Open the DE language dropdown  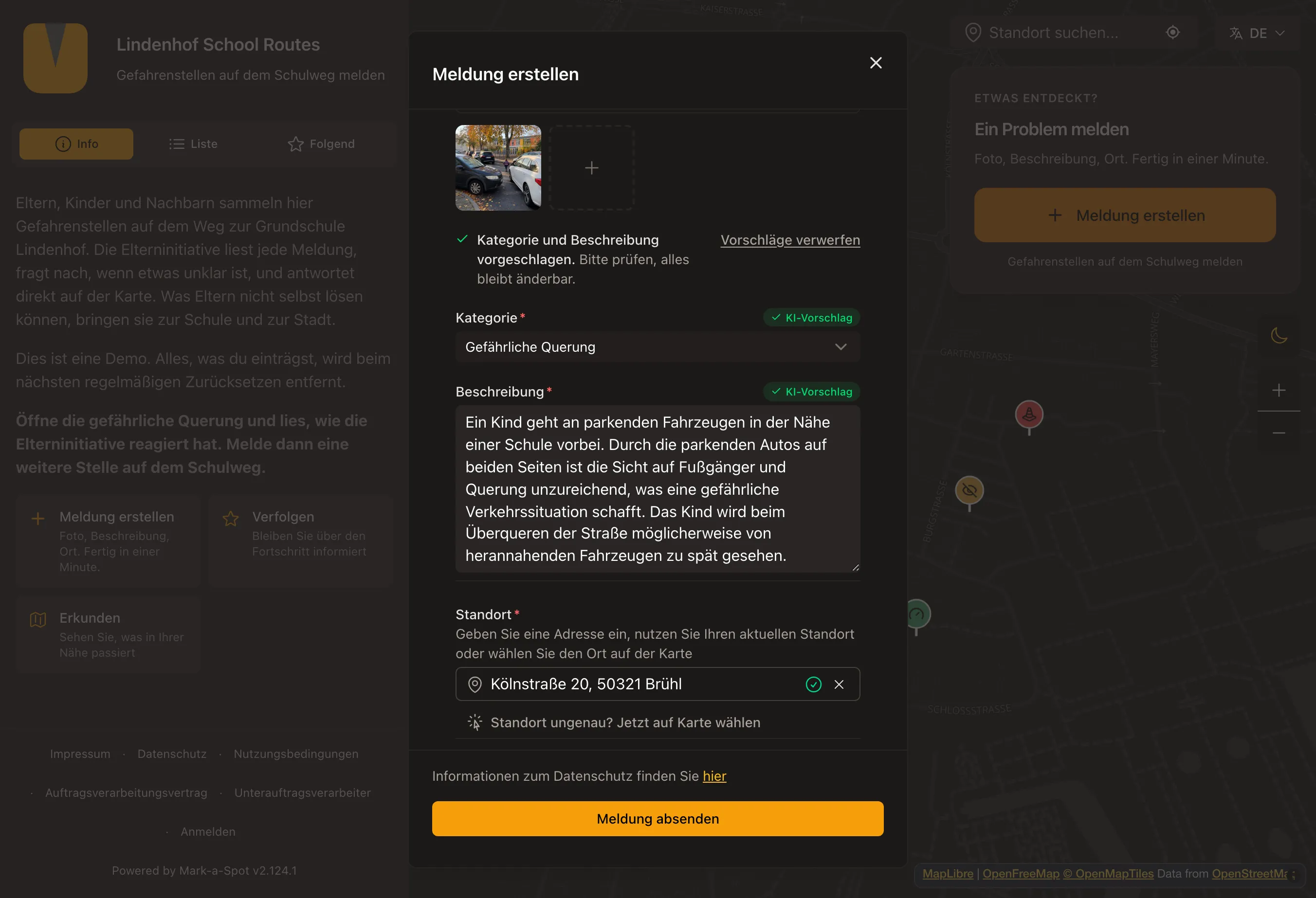1257,34
